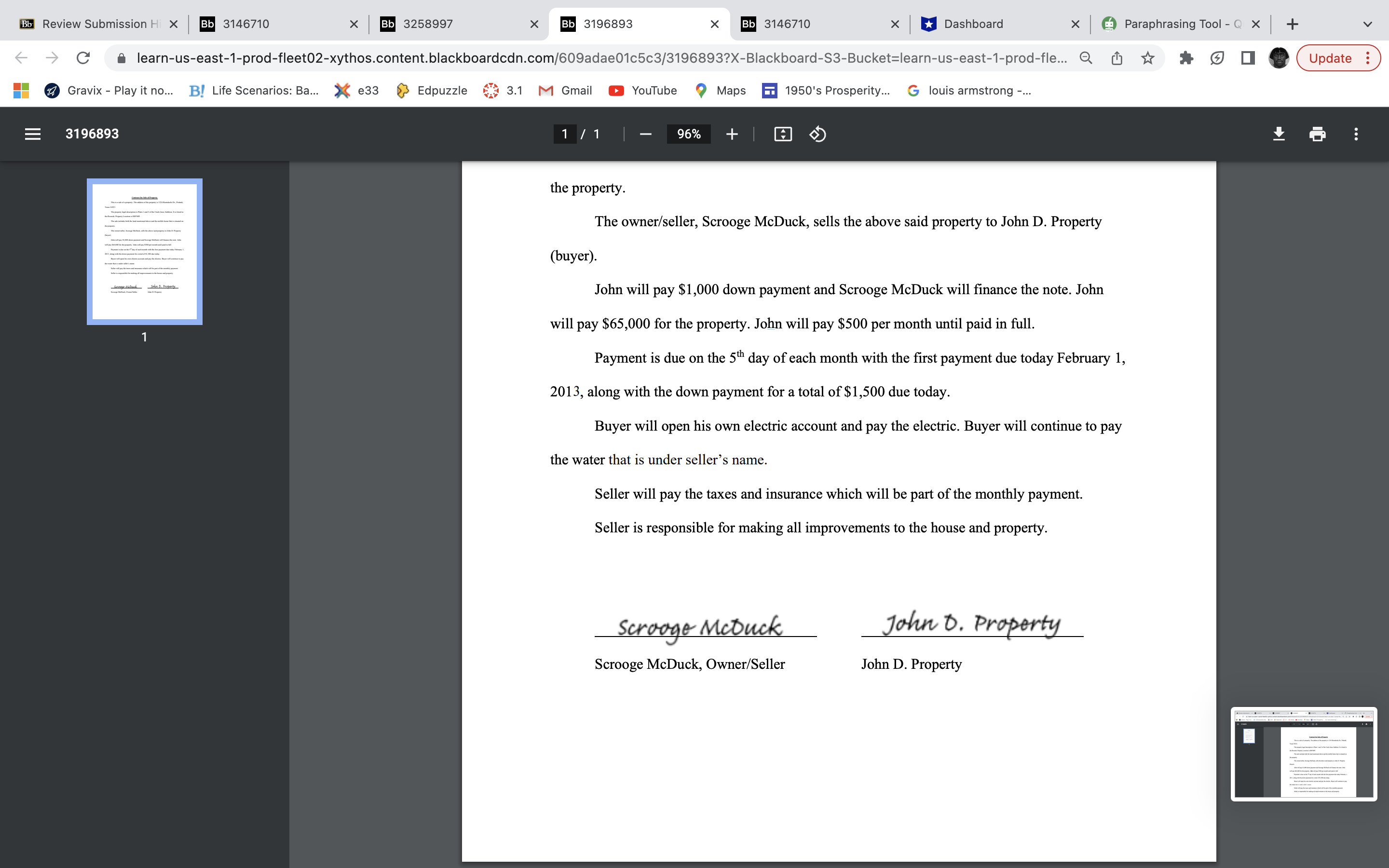Screen dimensions: 1389x868
Task: Expand the tab search chevron
Action: pos(1368,24)
